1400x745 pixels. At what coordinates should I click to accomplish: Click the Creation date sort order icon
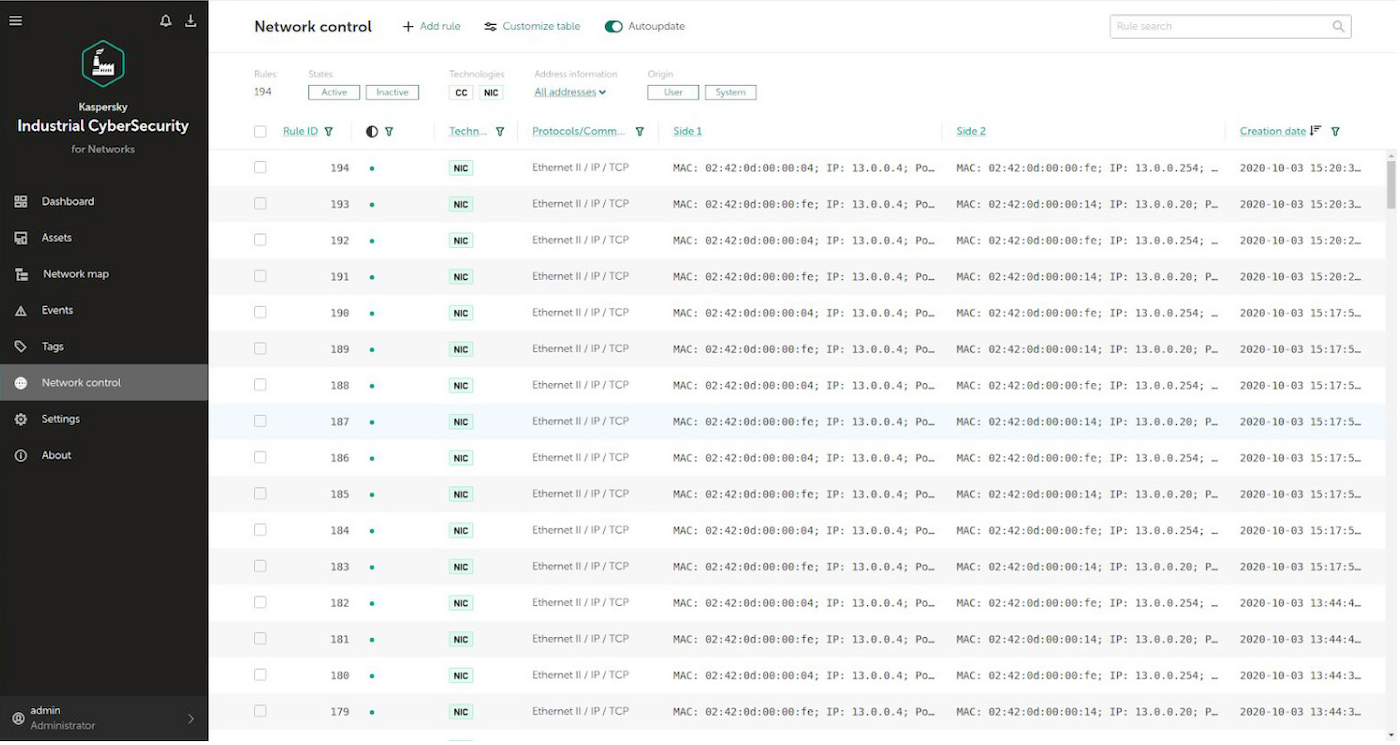(x=1316, y=131)
